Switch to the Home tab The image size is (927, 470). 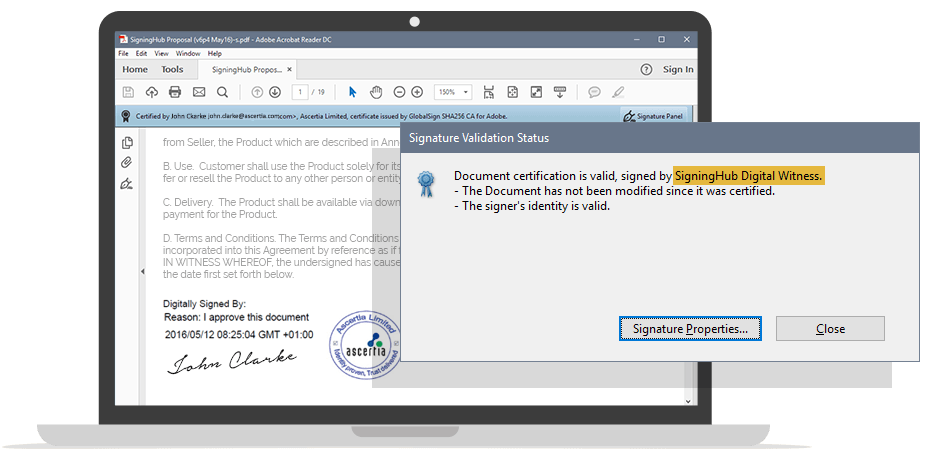coord(135,69)
